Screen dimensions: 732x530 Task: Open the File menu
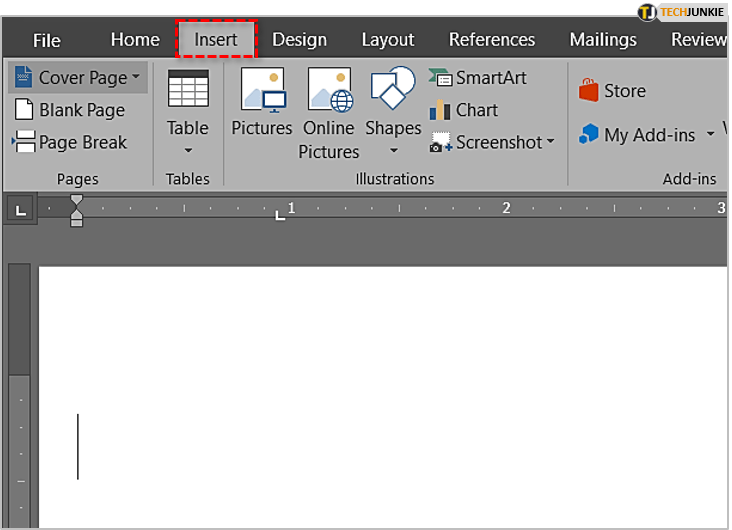tap(47, 40)
